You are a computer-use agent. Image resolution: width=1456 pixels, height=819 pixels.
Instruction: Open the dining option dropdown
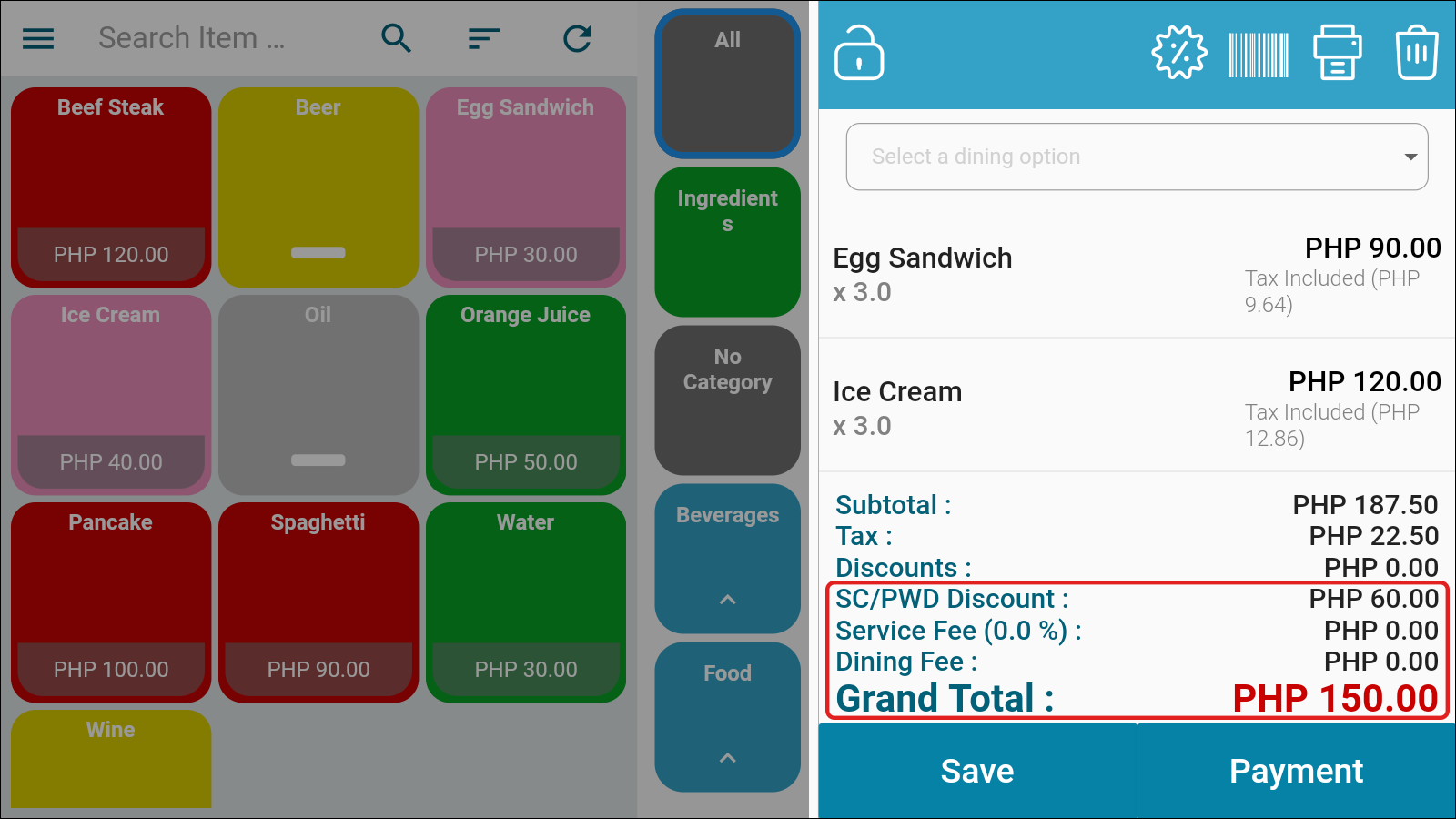click(x=1137, y=157)
